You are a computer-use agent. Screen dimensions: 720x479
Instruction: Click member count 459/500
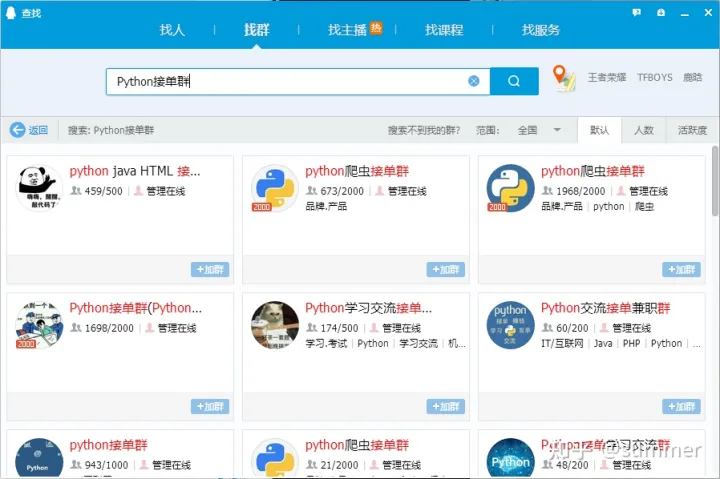pos(103,191)
